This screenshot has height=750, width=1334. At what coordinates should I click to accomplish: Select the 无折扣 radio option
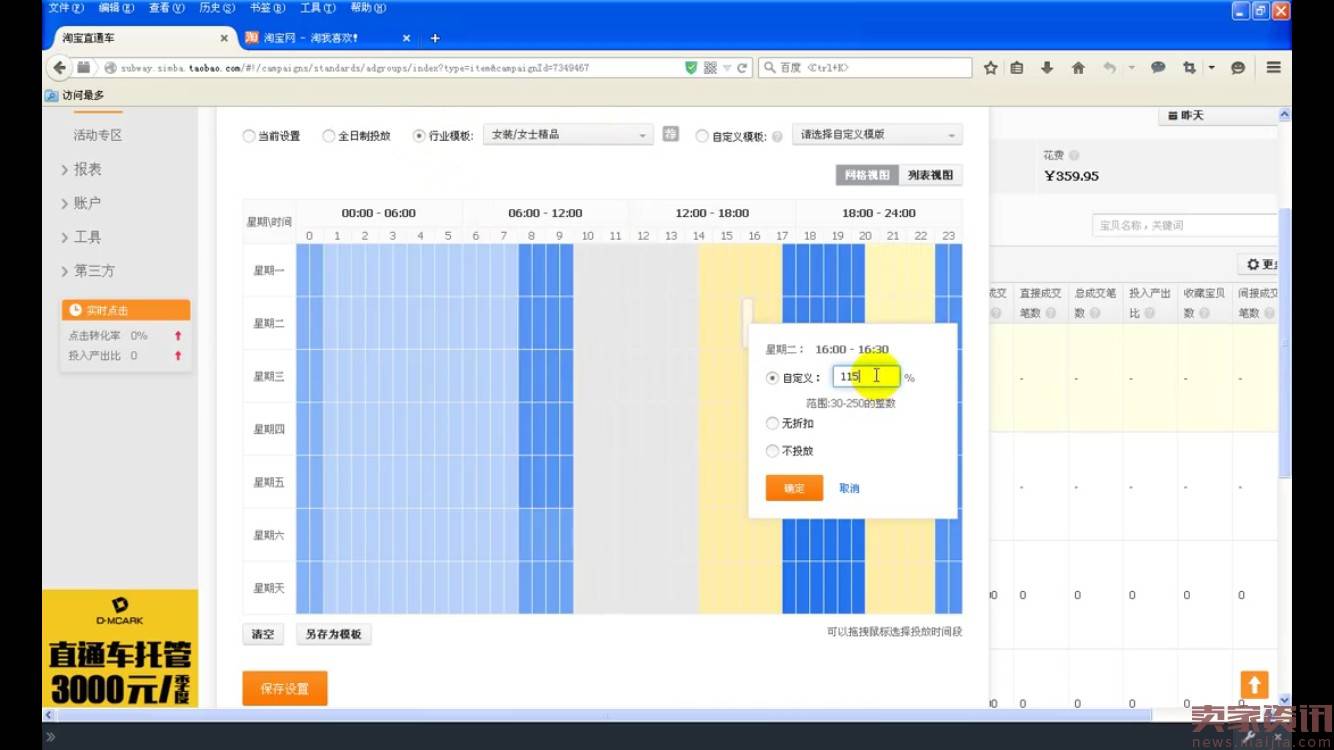(x=772, y=423)
